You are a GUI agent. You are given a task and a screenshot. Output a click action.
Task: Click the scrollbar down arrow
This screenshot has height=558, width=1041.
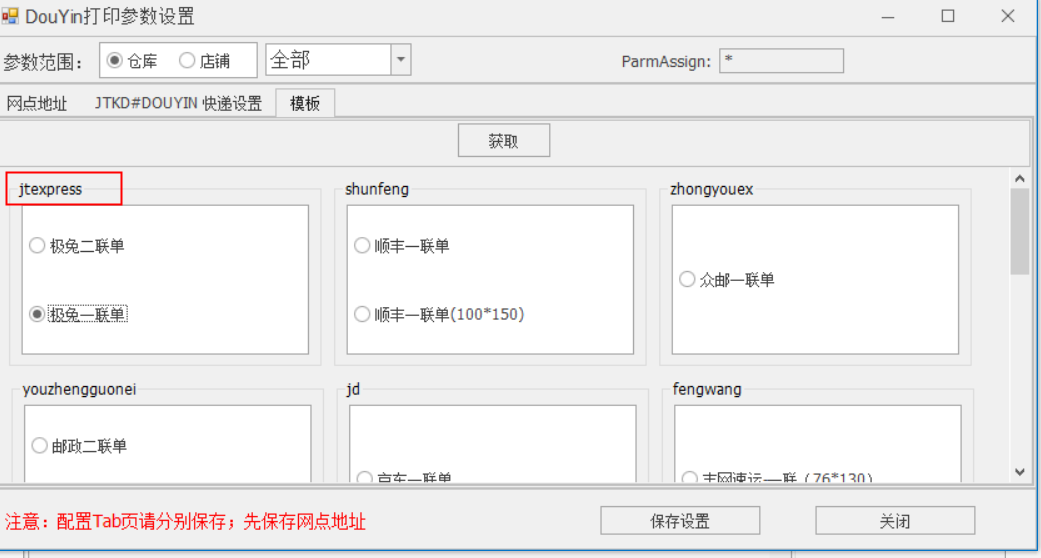click(x=1020, y=472)
